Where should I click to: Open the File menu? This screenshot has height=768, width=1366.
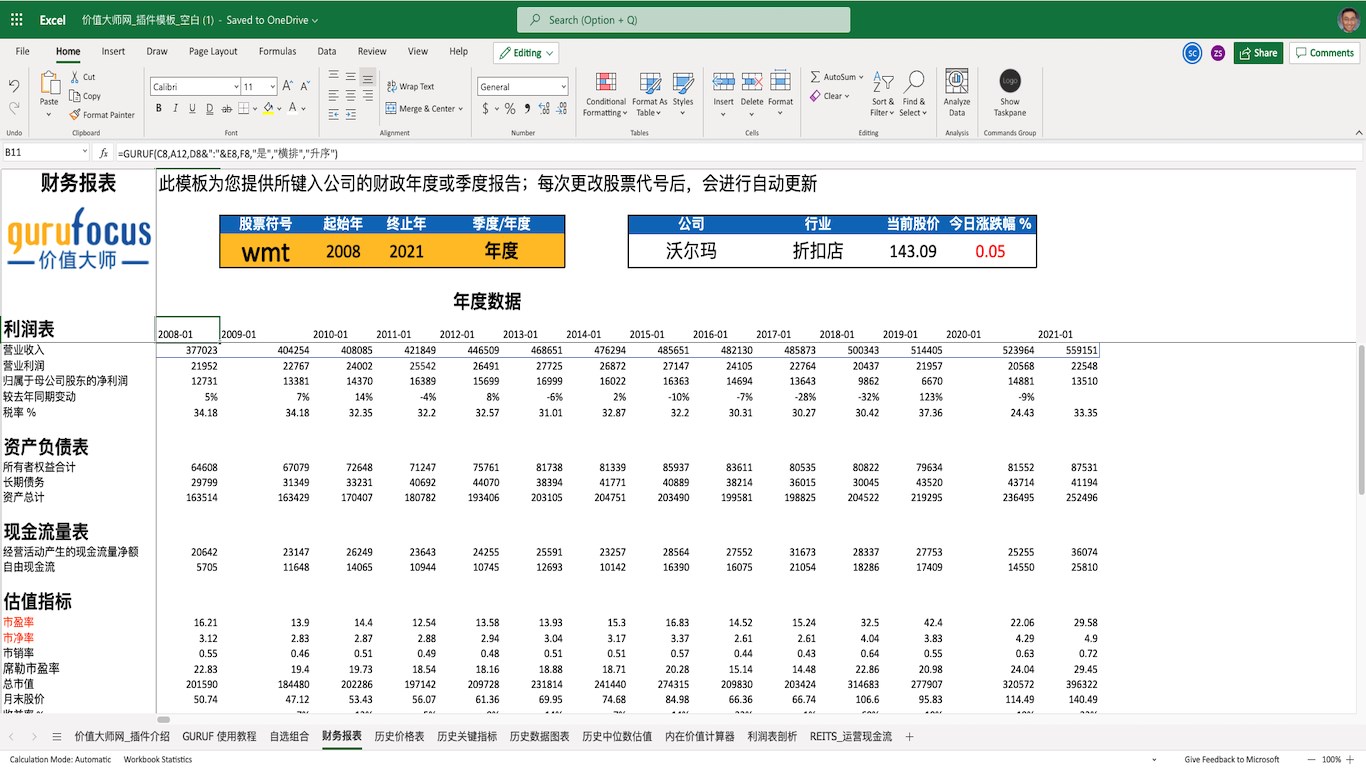(22, 52)
